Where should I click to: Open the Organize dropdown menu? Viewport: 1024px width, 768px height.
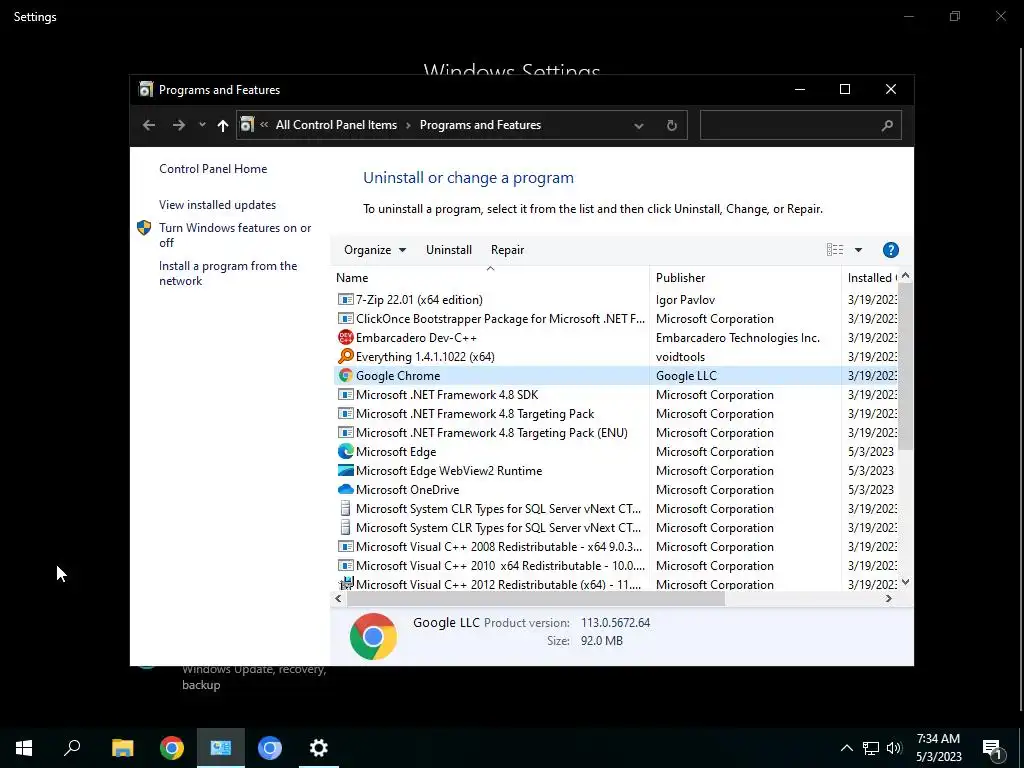point(375,249)
